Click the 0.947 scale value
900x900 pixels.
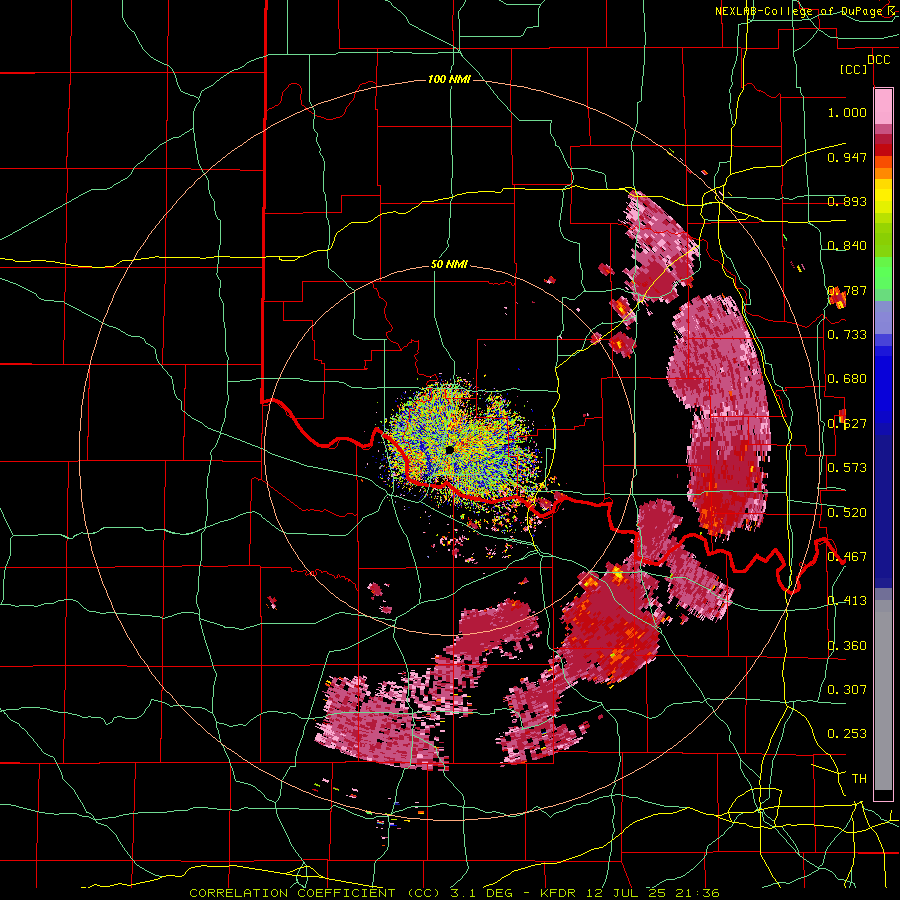point(847,157)
